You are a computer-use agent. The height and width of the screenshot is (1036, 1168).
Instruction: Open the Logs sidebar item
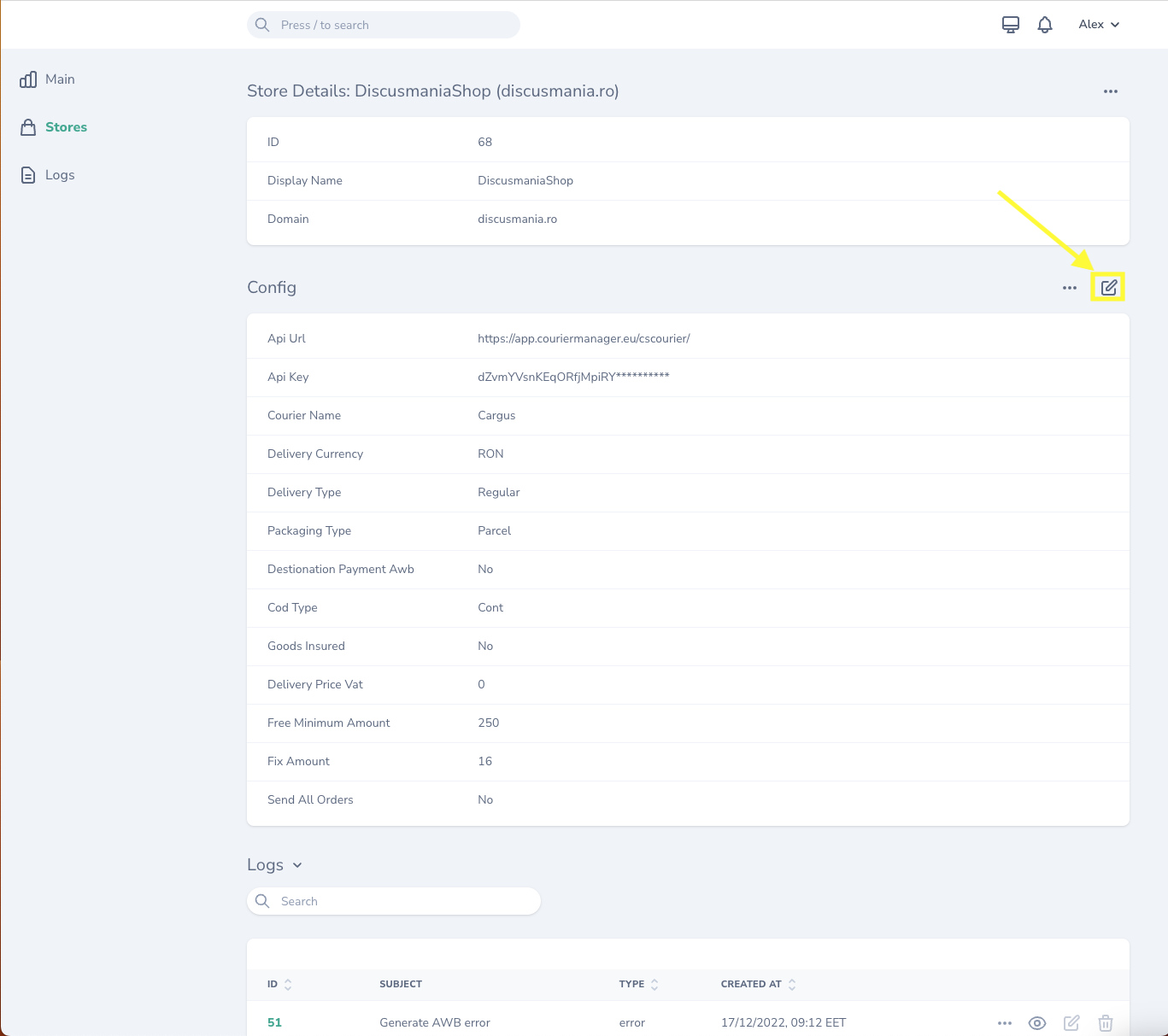(x=48, y=175)
